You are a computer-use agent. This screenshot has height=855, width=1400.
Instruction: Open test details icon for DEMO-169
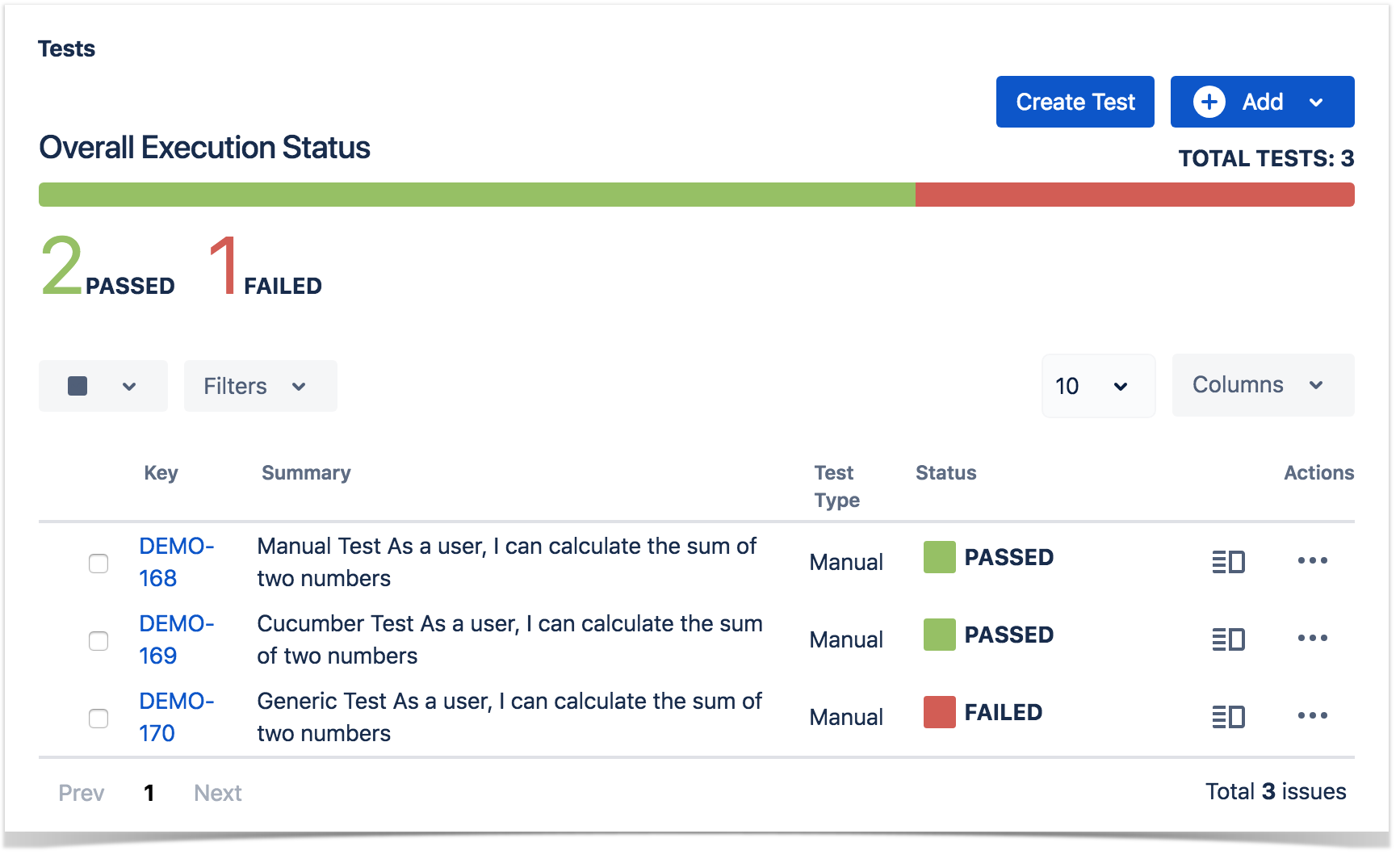pos(1228,639)
